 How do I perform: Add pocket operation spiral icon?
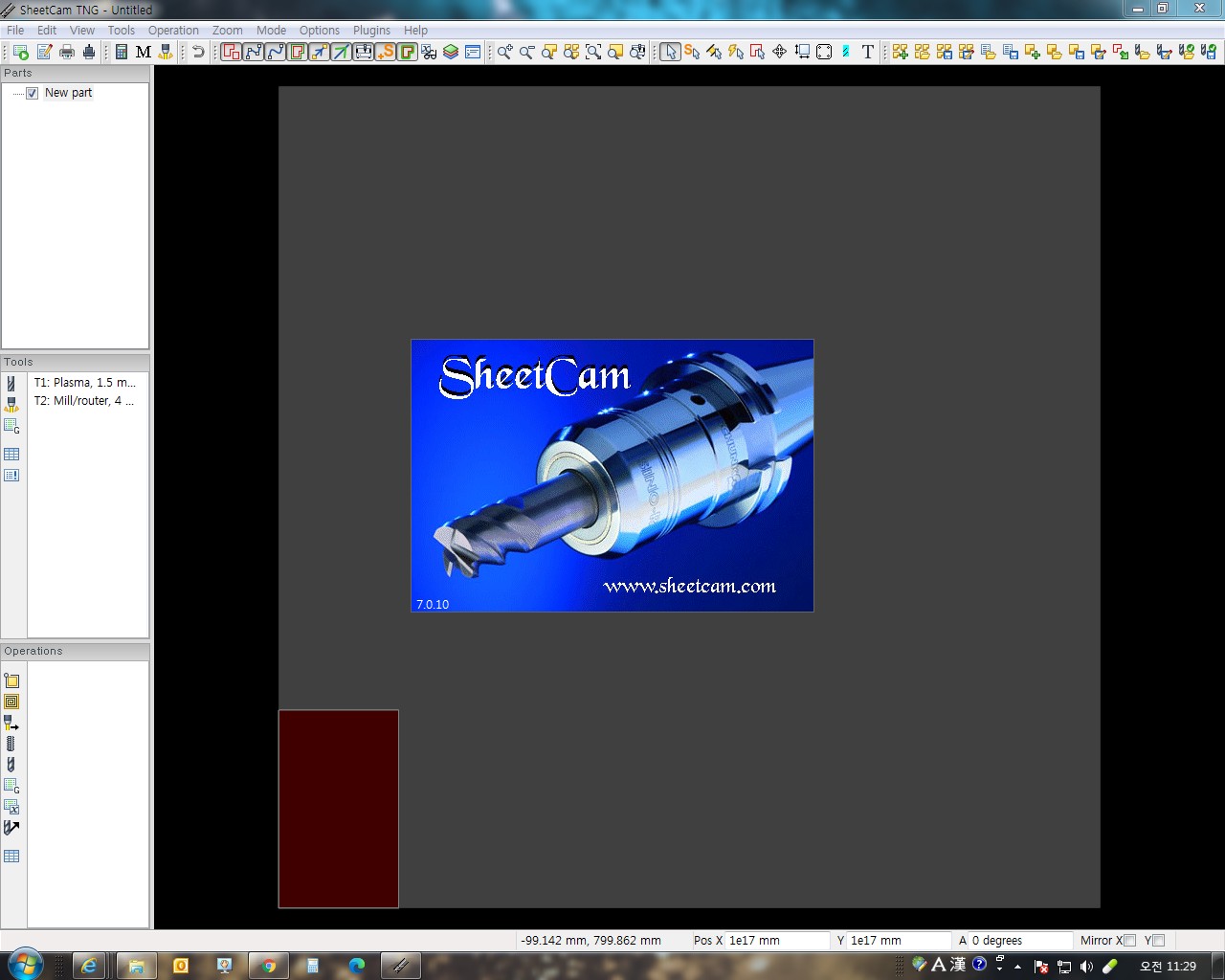[x=11, y=702]
